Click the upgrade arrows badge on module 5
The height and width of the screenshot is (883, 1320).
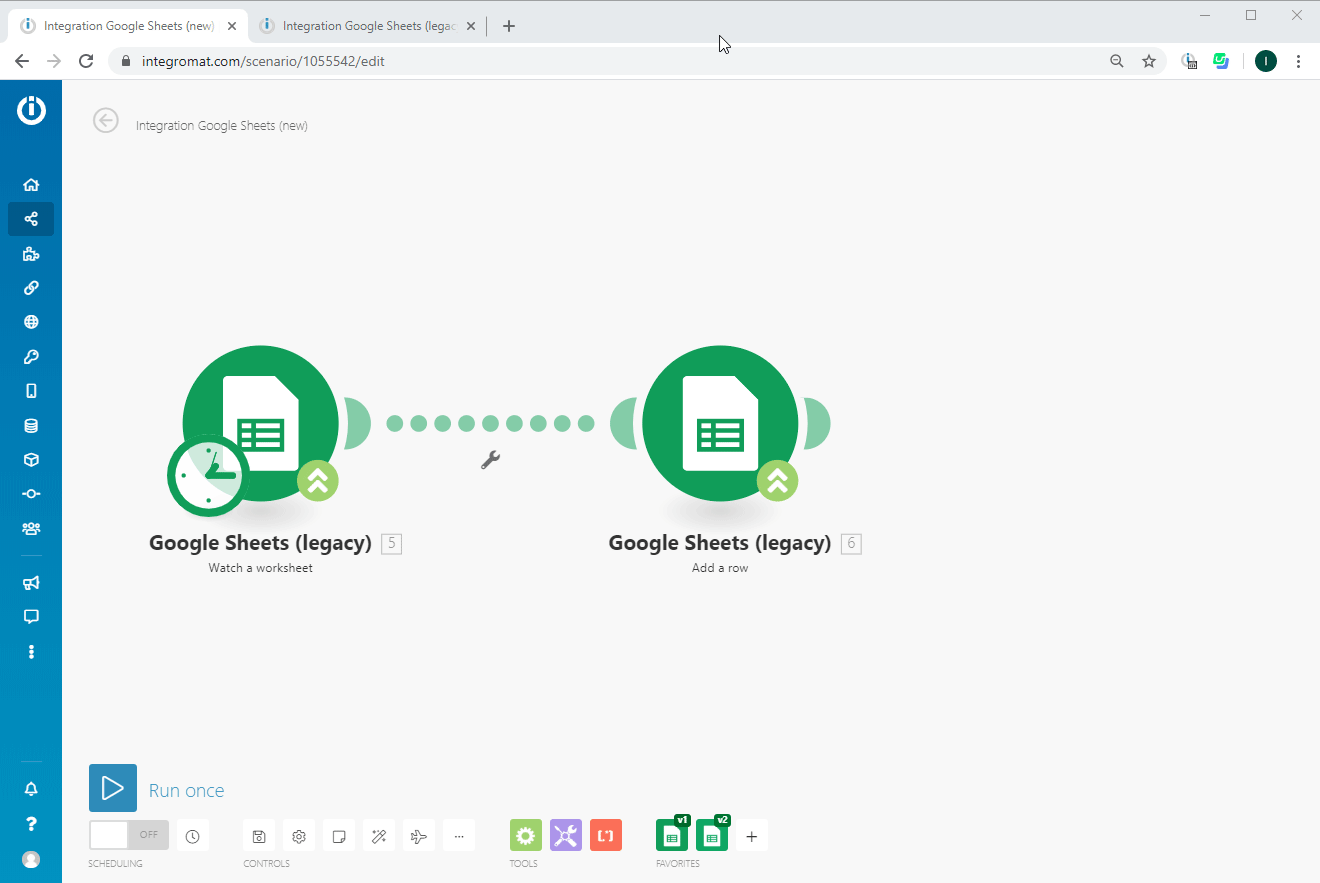tap(318, 481)
